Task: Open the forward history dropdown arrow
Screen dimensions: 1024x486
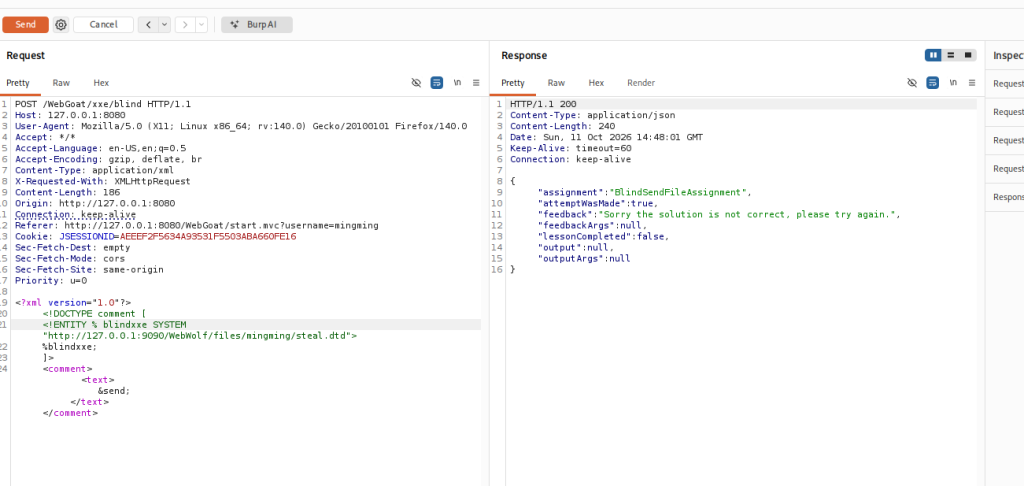Action: (202, 25)
